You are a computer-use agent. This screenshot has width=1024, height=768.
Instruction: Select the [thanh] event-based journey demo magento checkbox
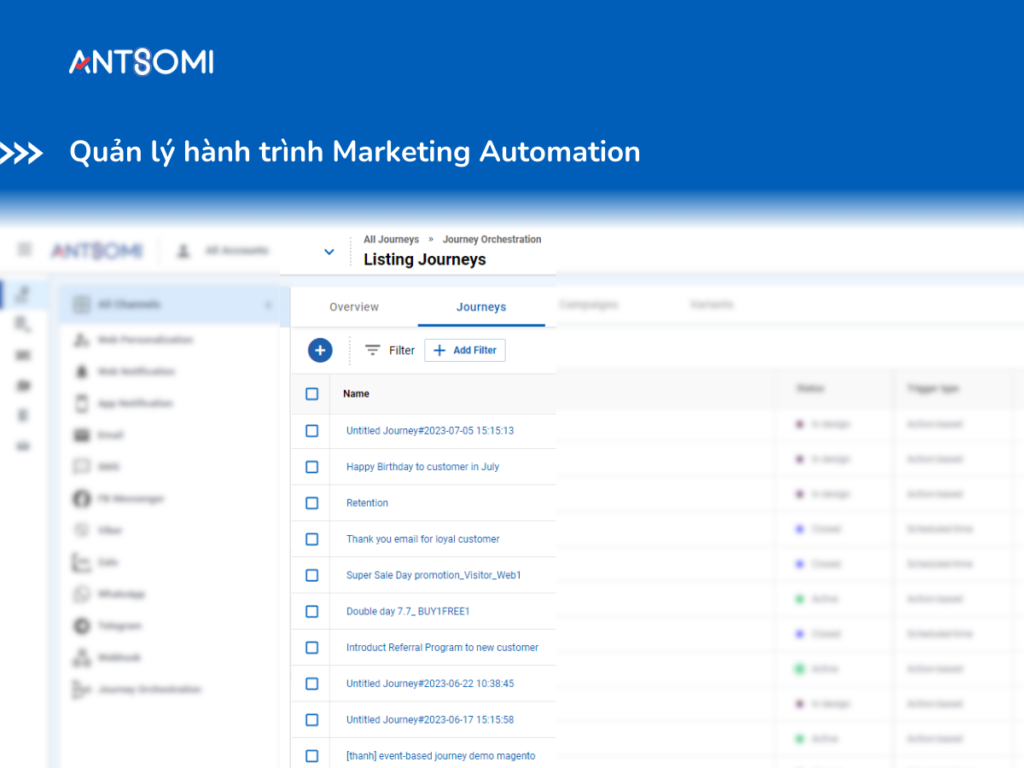pos(312,756)
